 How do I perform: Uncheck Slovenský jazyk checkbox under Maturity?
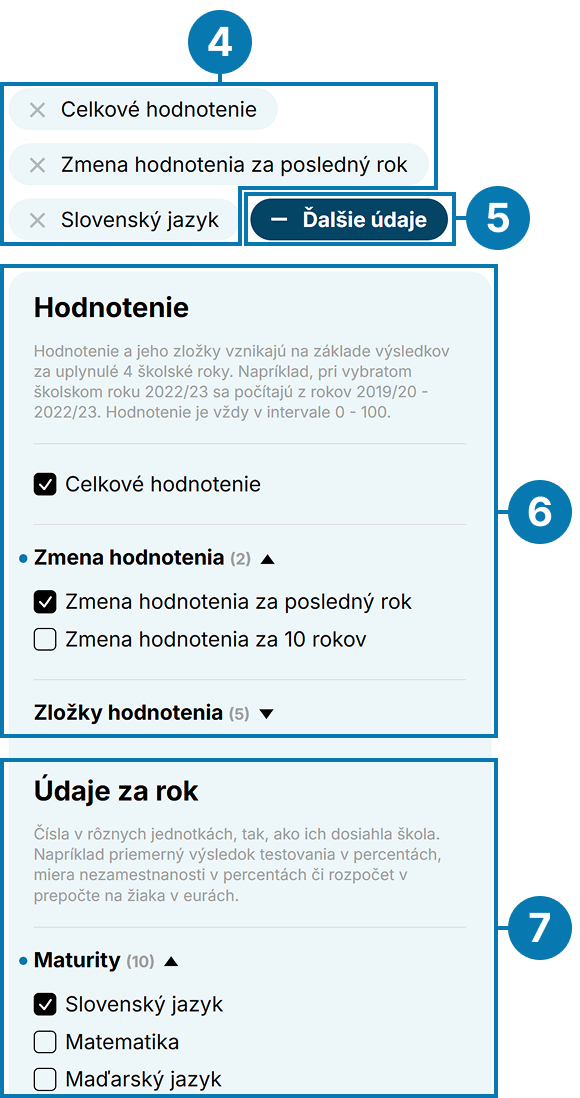pyautogui.click(x=45, y=1005)
